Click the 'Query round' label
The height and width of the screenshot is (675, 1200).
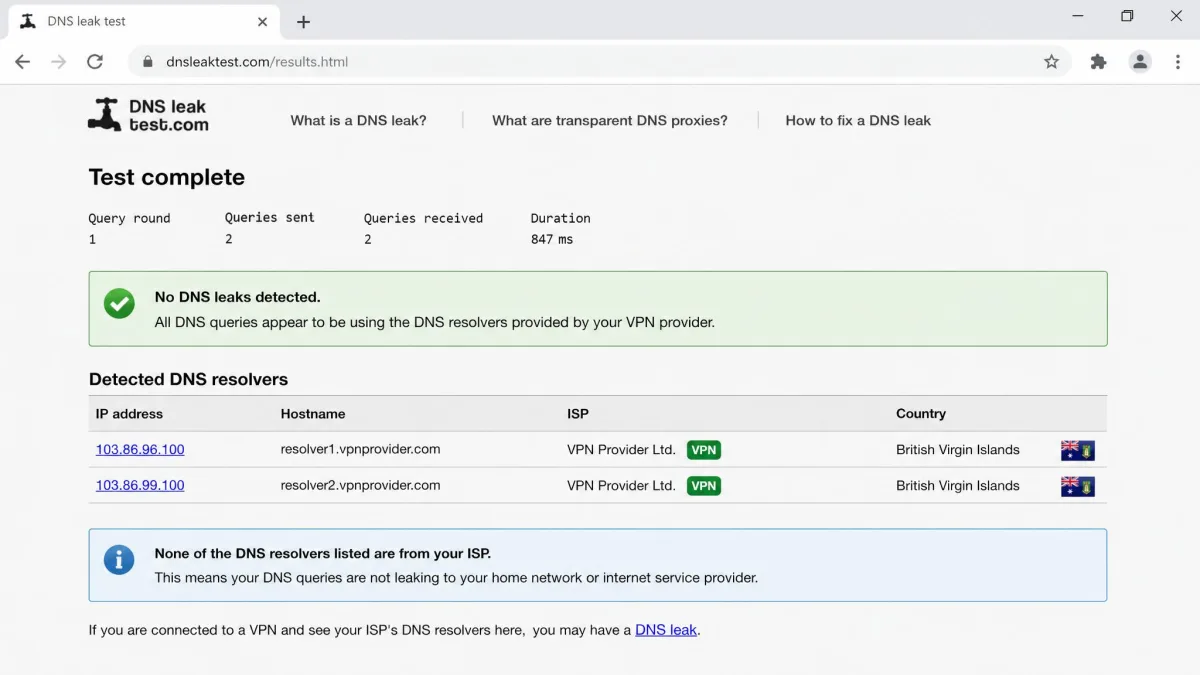130,218
